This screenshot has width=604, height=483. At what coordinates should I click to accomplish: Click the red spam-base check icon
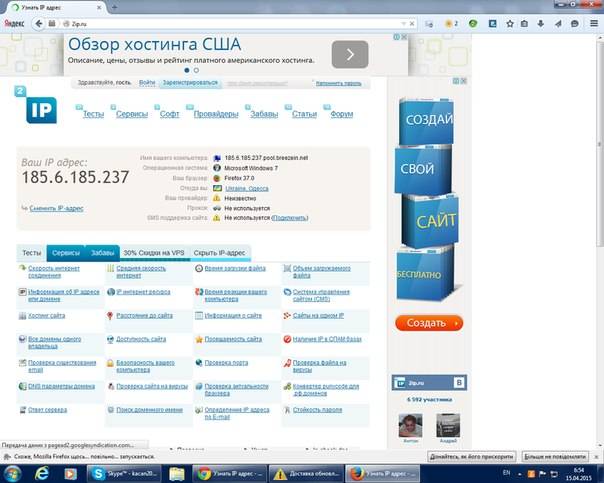click(x=287, y=339)
